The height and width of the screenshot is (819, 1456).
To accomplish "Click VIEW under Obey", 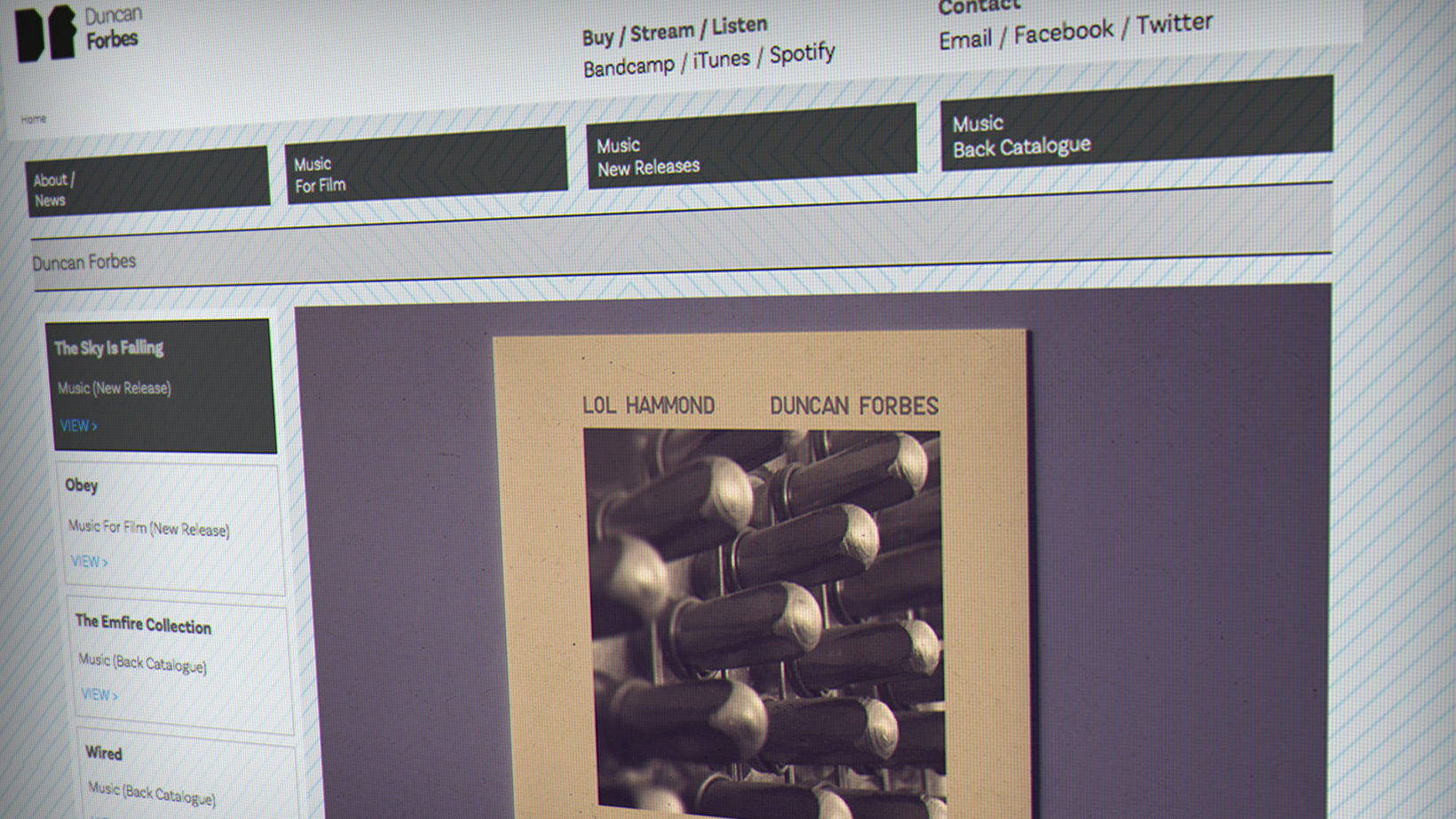I will [x=89, y=562].
